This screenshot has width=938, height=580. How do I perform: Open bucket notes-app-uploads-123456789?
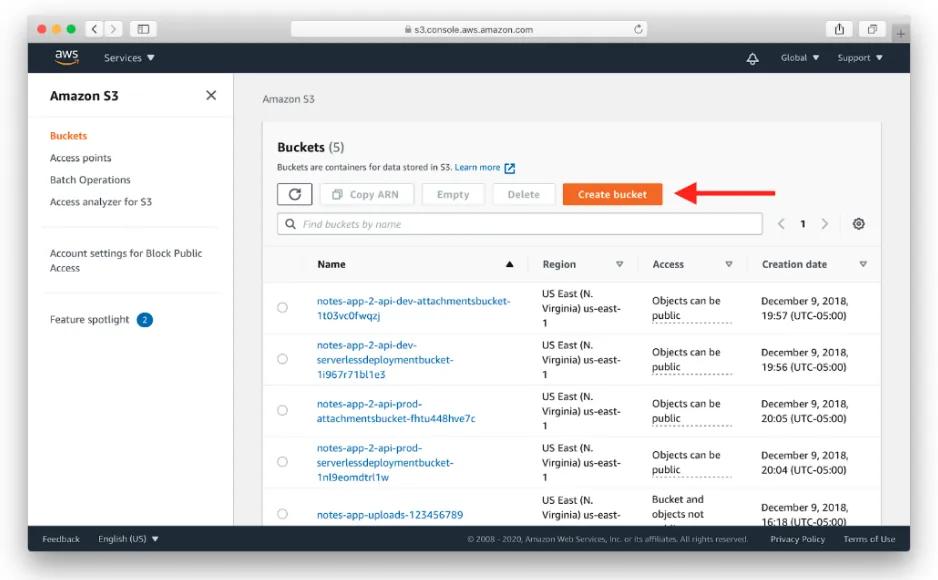(389, 515)
